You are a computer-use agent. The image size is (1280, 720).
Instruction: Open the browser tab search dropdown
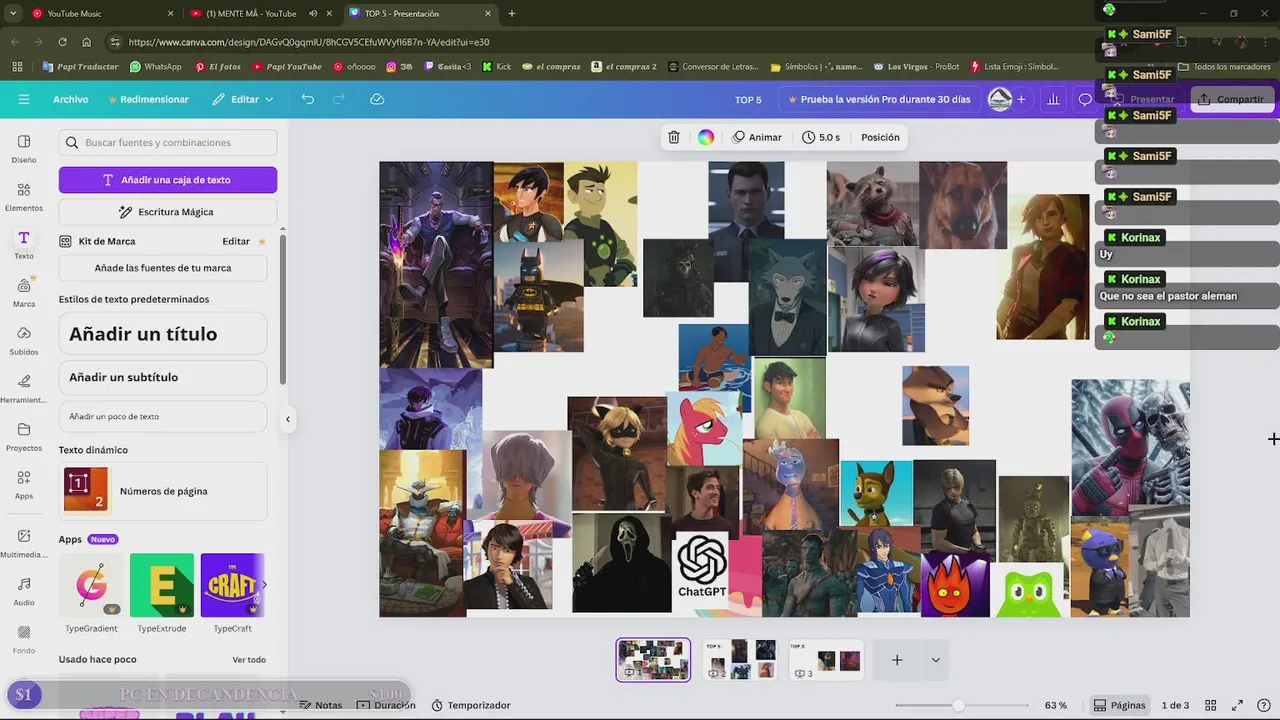click(x=12, y=14)
